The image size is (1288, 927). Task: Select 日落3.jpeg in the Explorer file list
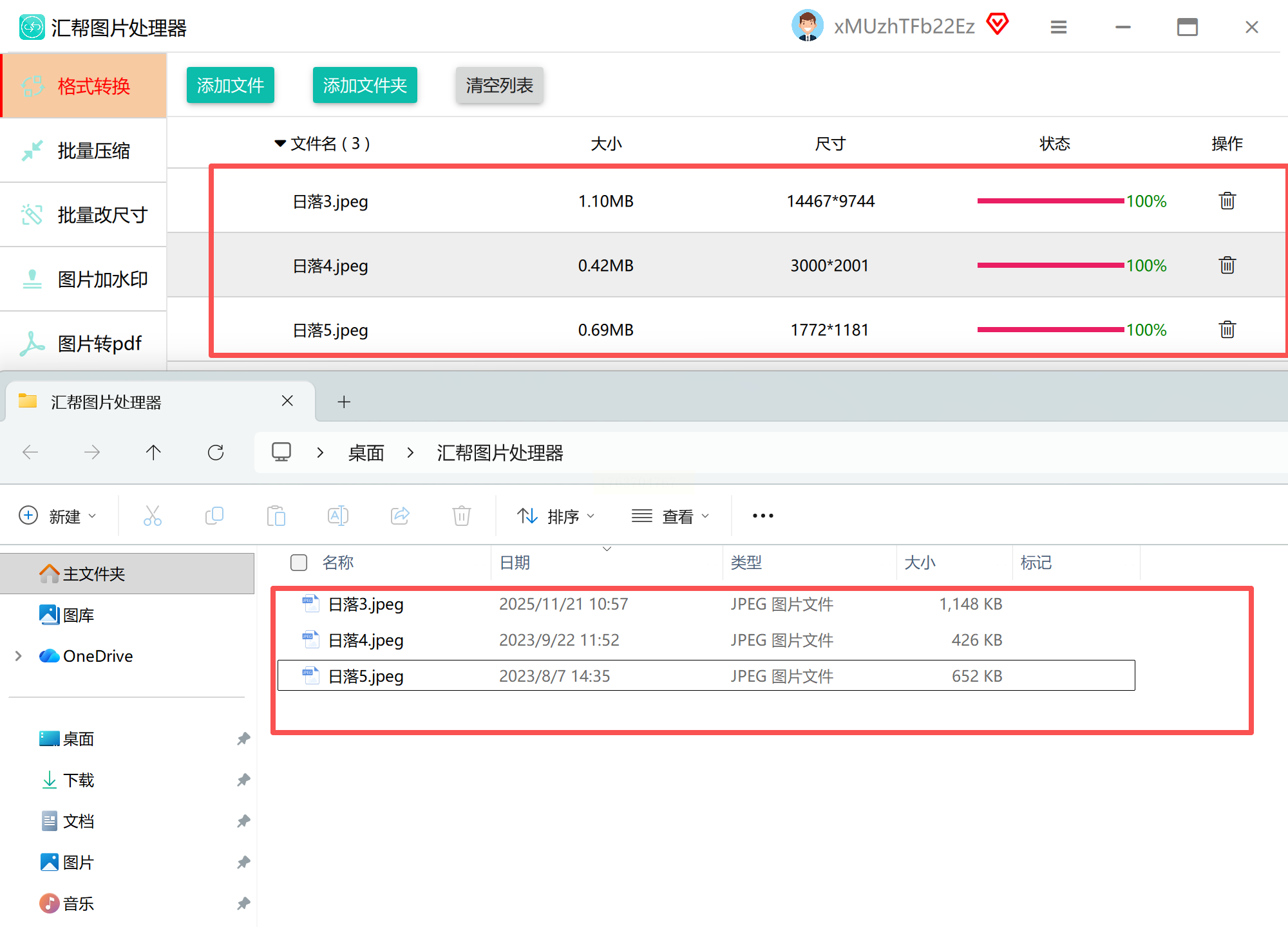click(x=366, y=604)
